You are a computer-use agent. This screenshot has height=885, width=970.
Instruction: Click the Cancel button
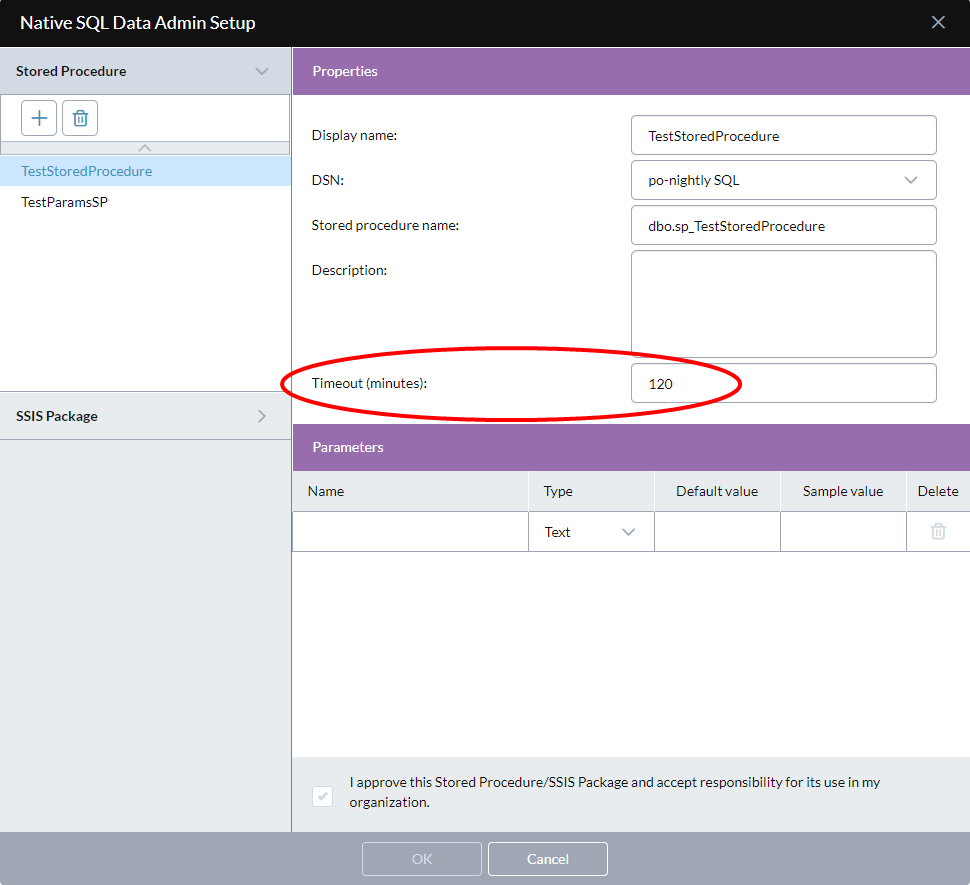(x=547, y=859)
